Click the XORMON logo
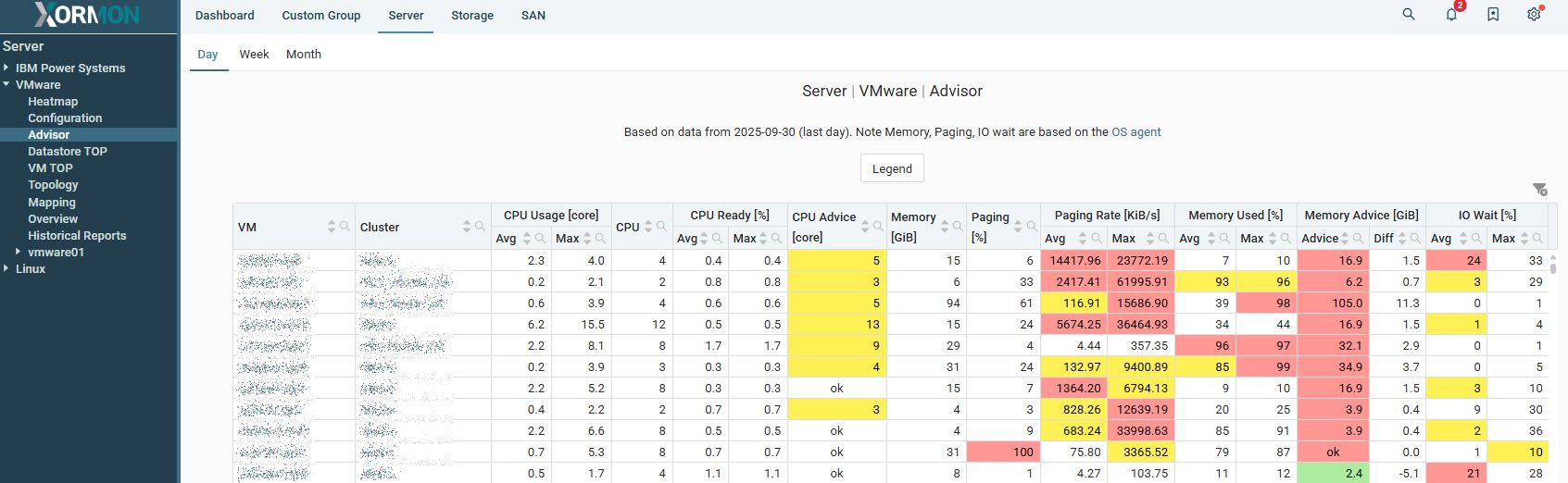This screenshot has height=483, width=1568. (x=88, y=15)
